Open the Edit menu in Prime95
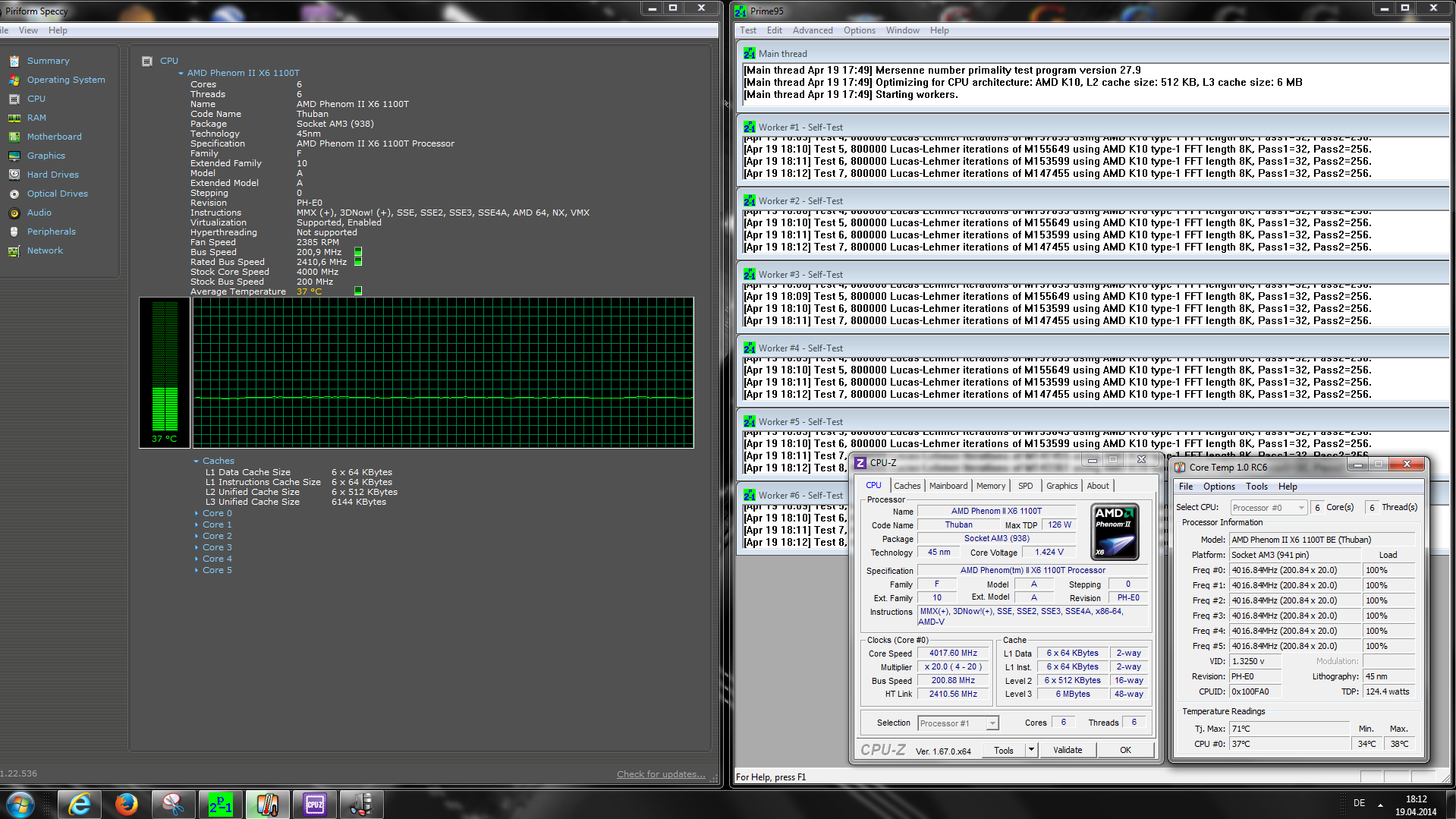This screenshot has width=1456, height=819. [775, 30]
